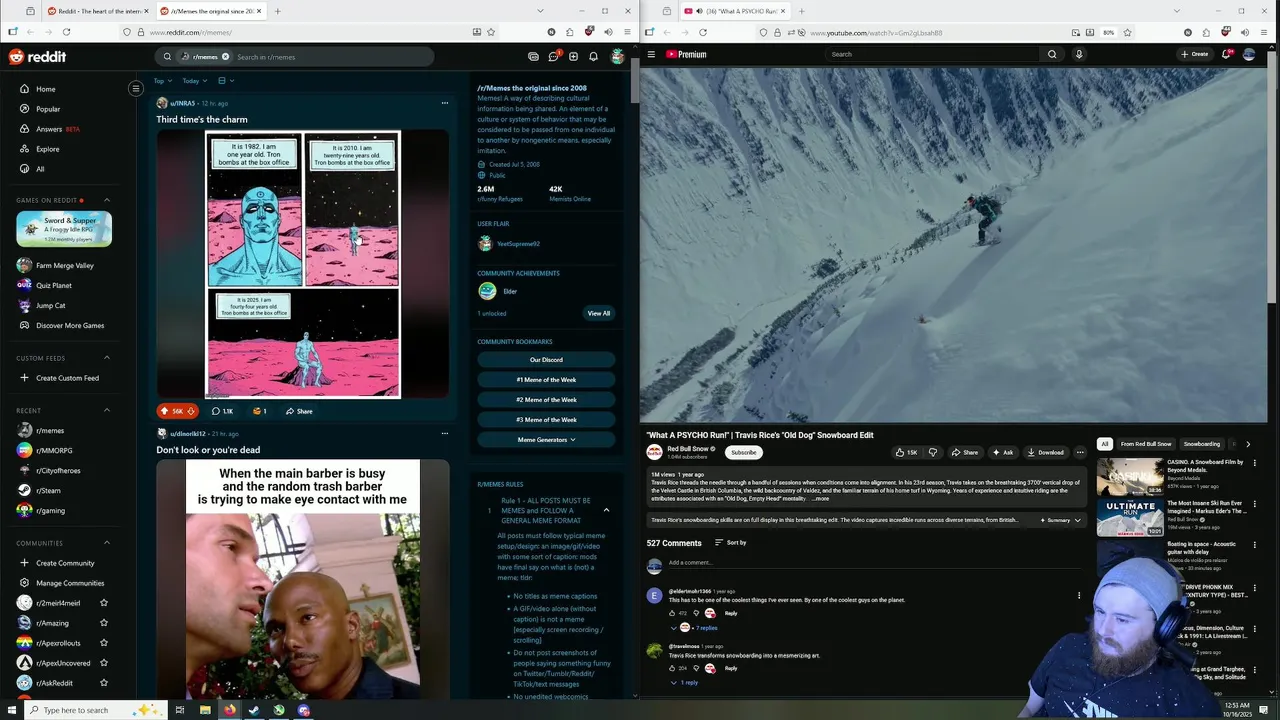
Task: Download the Travis Rice video
Action: click(1045, 452)
